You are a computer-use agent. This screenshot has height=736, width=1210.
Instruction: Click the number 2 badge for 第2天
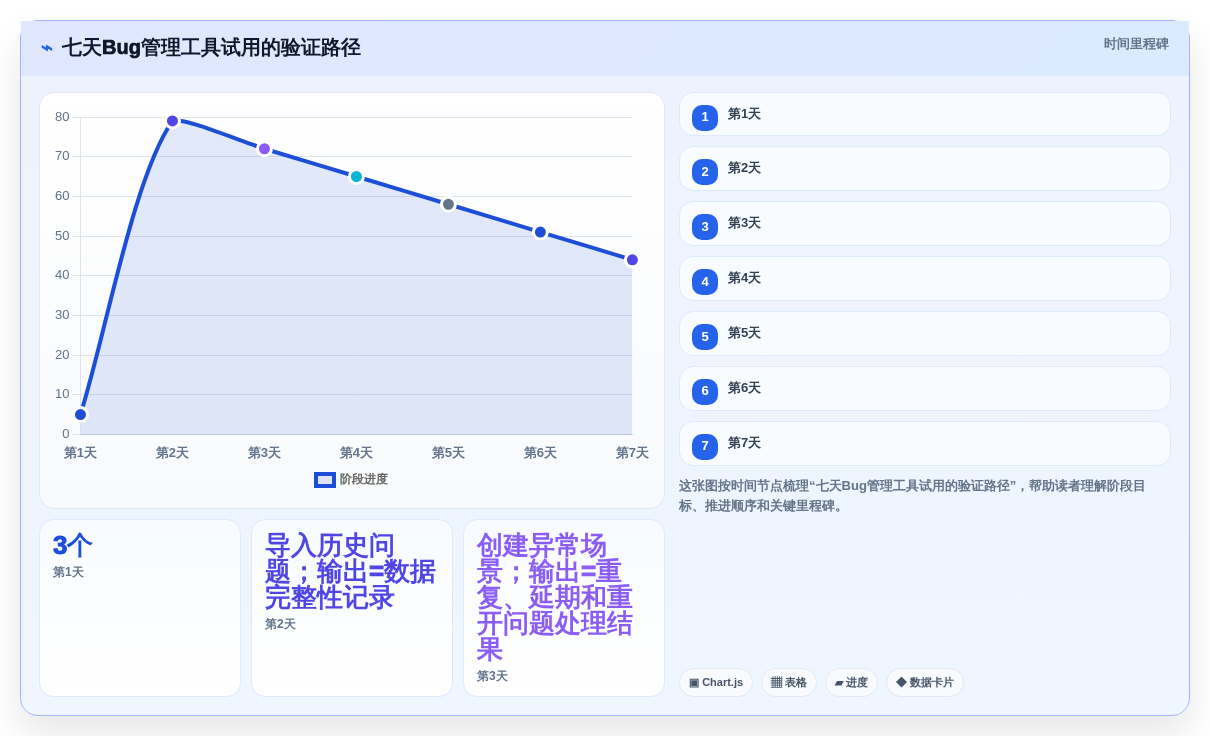[705, 172]
